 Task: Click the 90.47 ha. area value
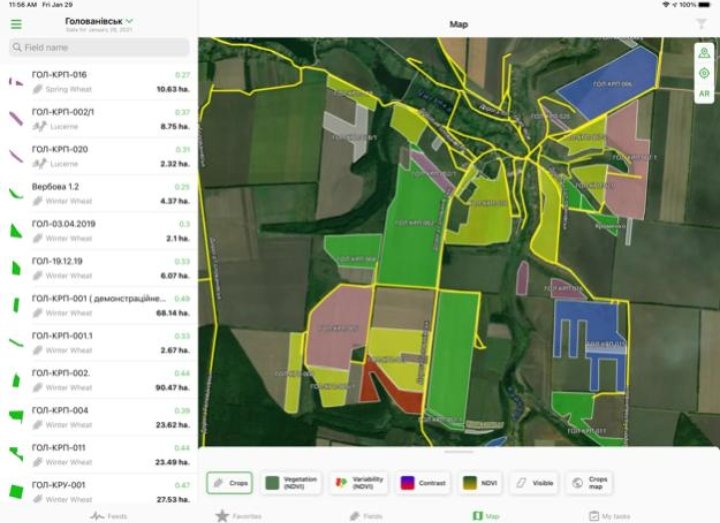[173, 388]
